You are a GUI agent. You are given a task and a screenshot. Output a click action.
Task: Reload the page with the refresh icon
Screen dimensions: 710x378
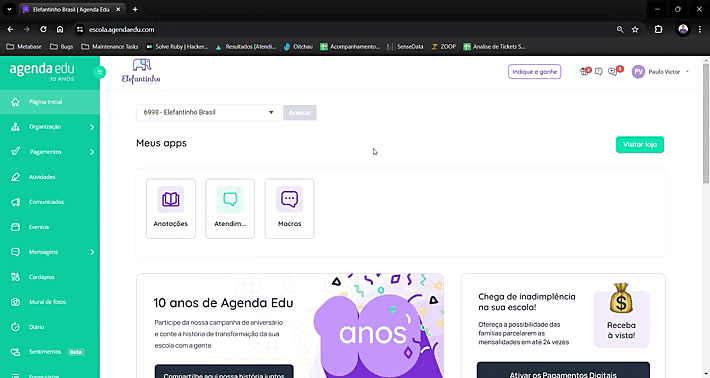43,29
